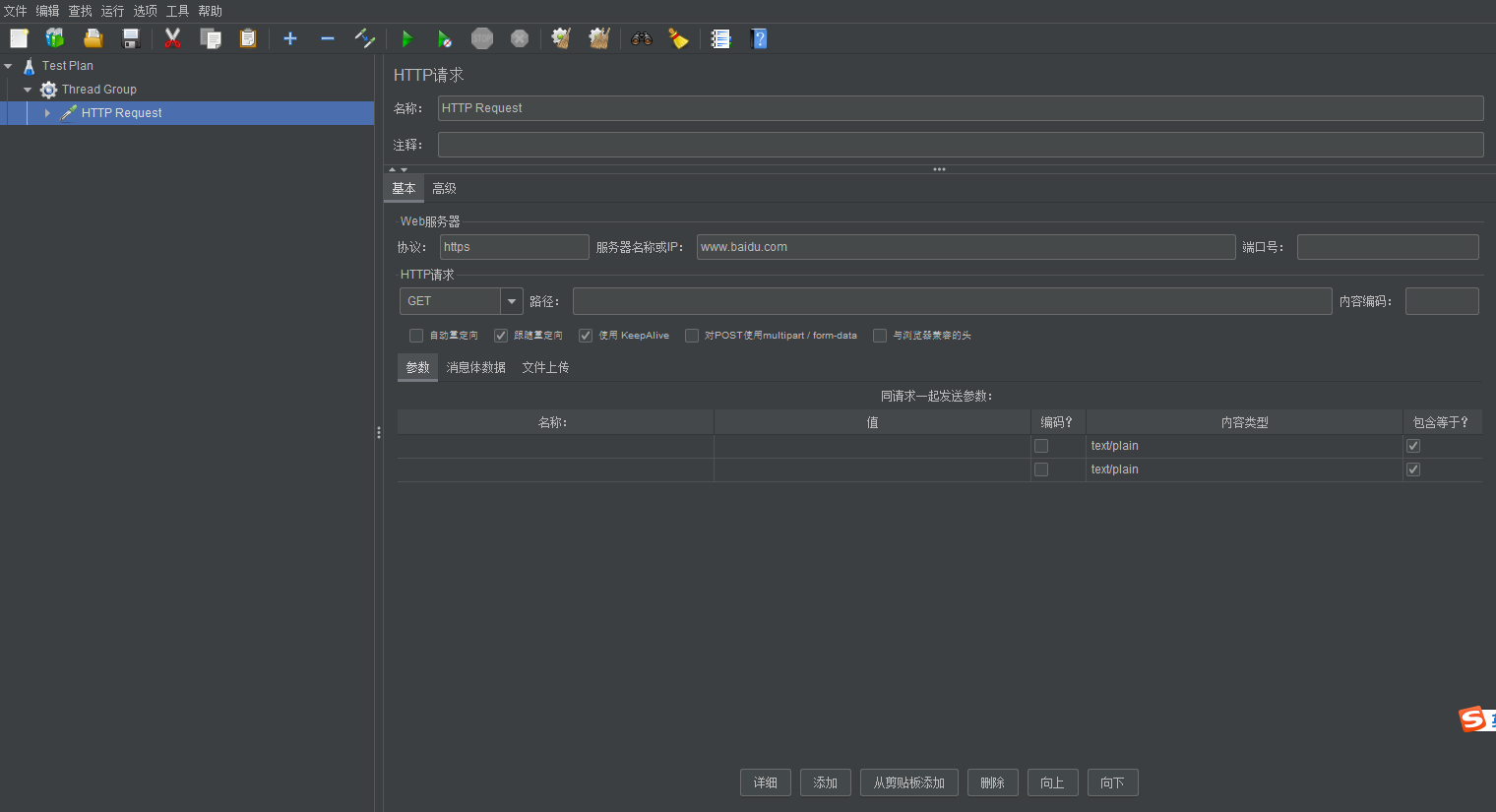Screen dimensions: 1496x812
Task: Expand all tree nodes with plus icon
Action: (290, 38)
